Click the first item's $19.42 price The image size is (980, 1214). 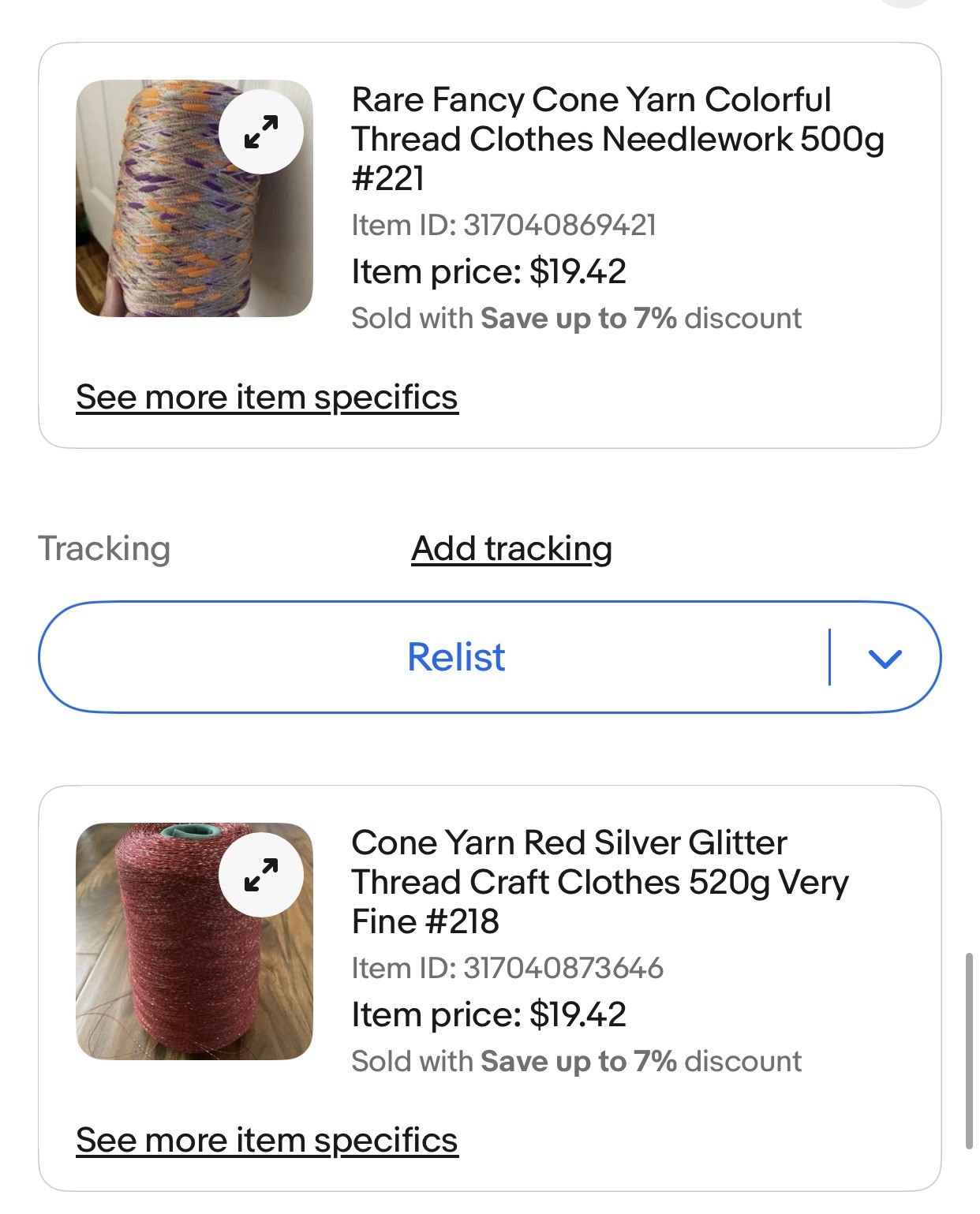[x=578, y=272]
